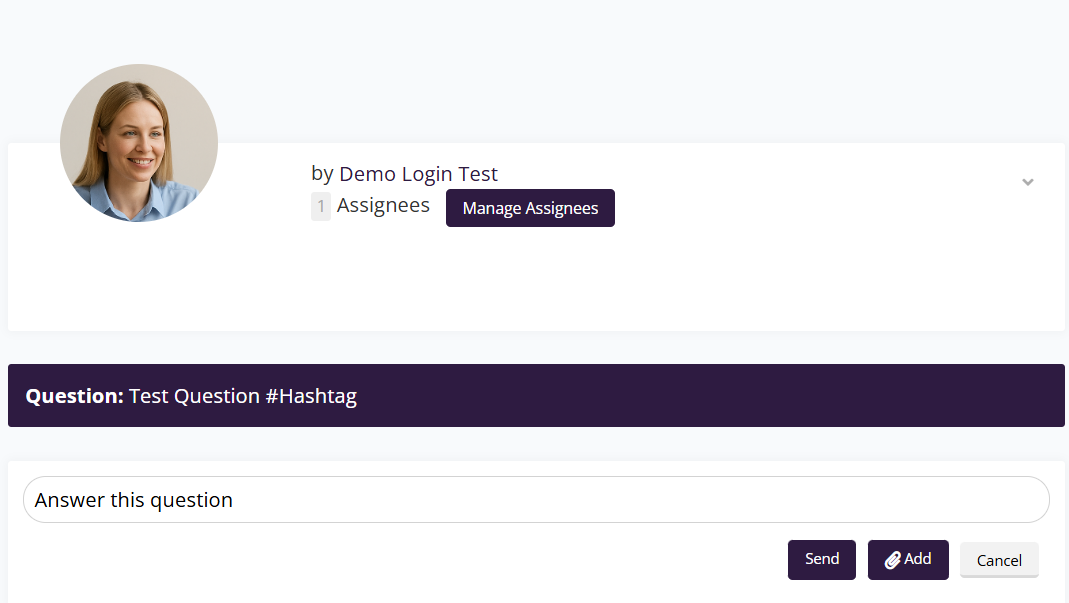This screenshot has height=603, width=1069.
Task: Select the Assignees label
Action: [x=383, y=206]
